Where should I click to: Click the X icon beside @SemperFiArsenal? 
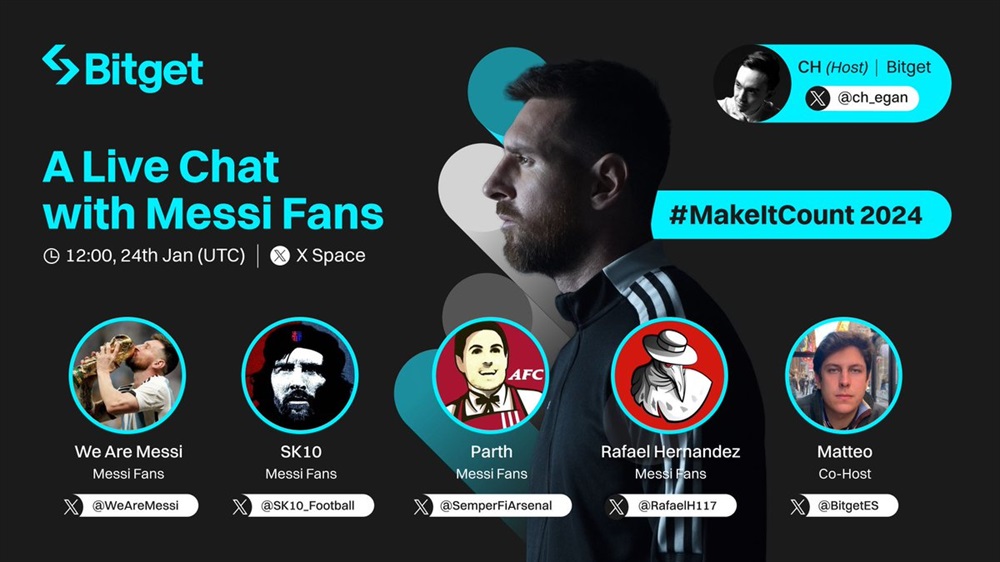pyautogui.click(x=422, y=507)
